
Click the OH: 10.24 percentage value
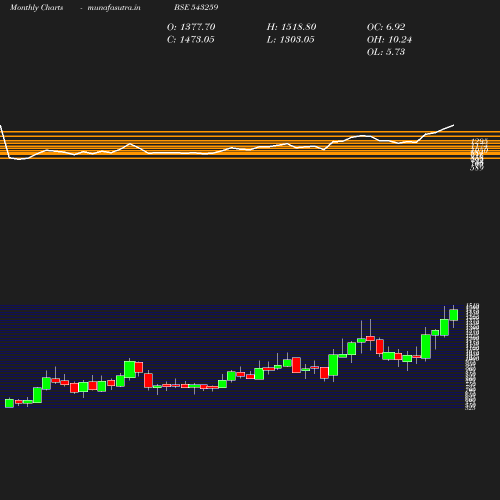[389, 39]
